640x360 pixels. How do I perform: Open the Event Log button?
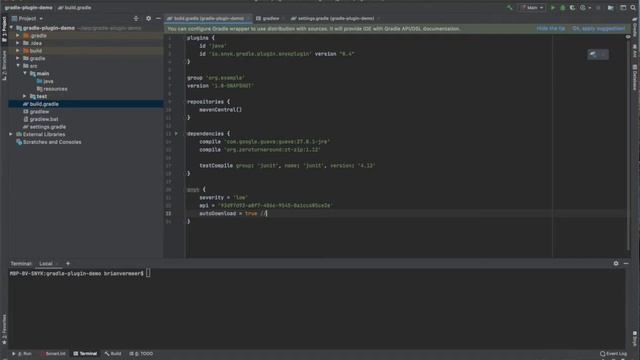tap(613, 354)
